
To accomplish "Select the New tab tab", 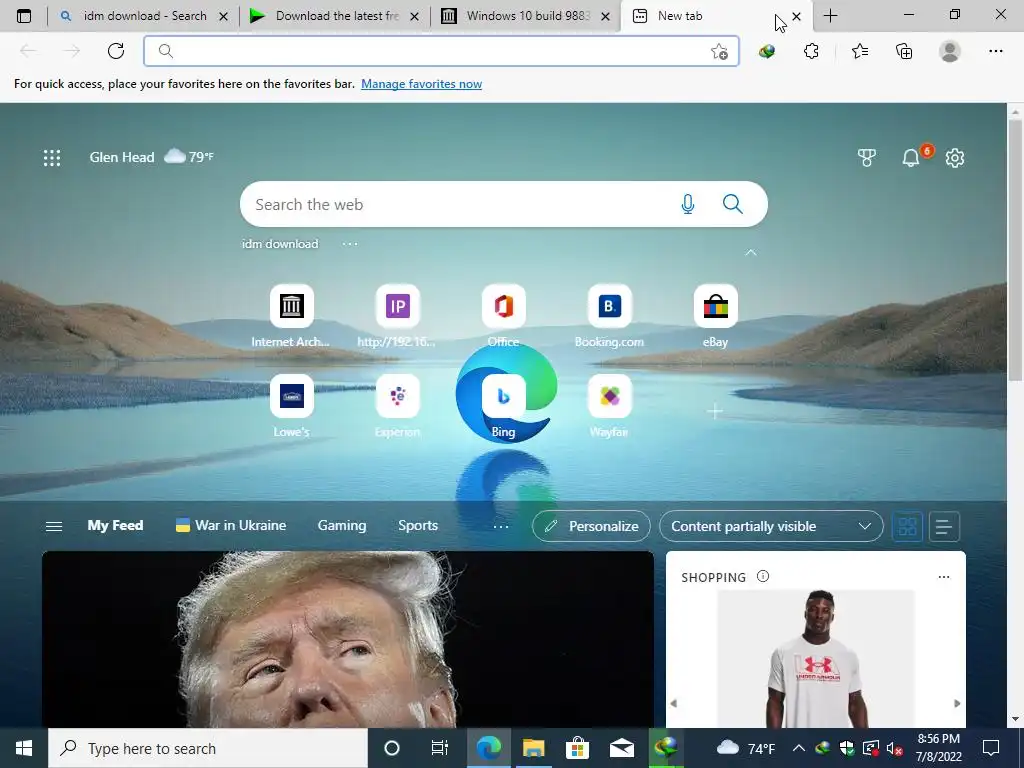I will point(717,16).
